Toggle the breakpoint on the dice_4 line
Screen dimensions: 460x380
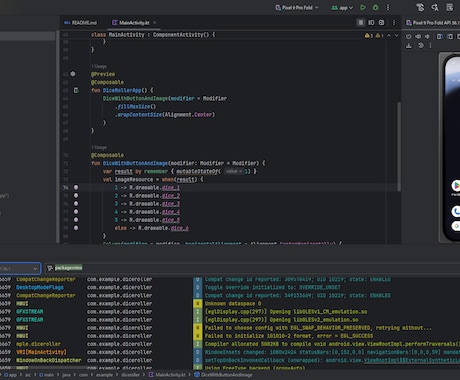pos(76,212)
